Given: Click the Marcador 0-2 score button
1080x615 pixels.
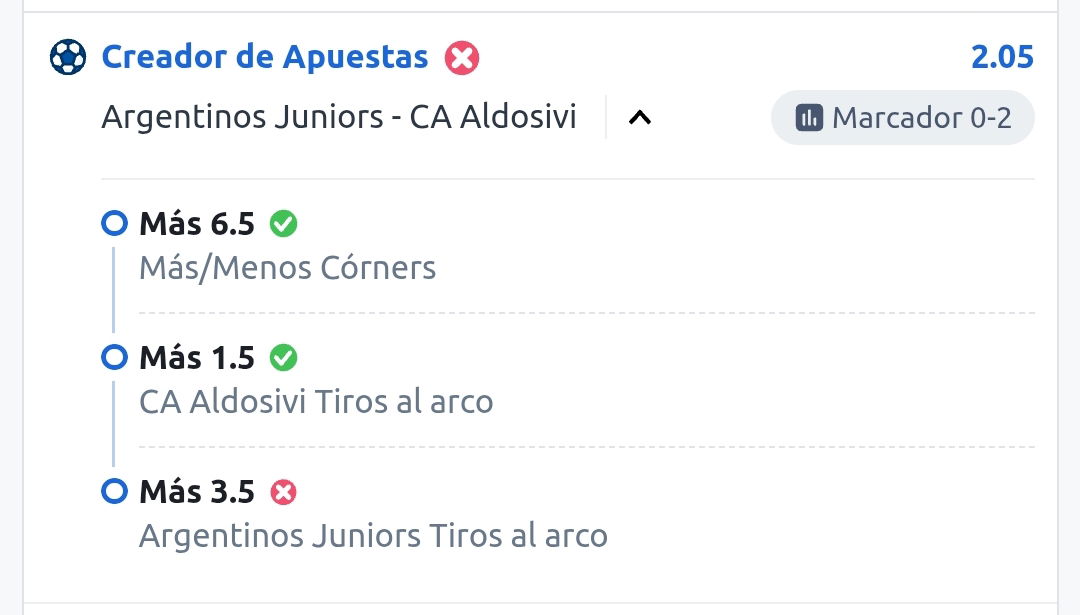Looking at the screenshot, I should 902,118.
